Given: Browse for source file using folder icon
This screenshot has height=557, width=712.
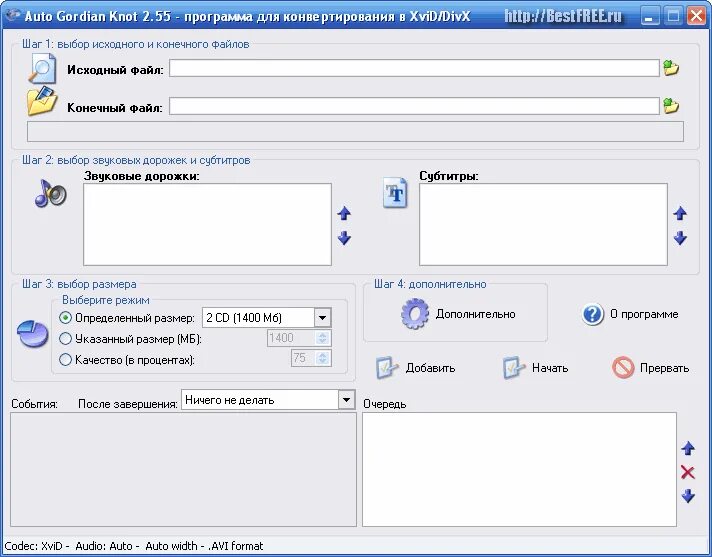Looking at the screenshot, I should click(671, 68).
